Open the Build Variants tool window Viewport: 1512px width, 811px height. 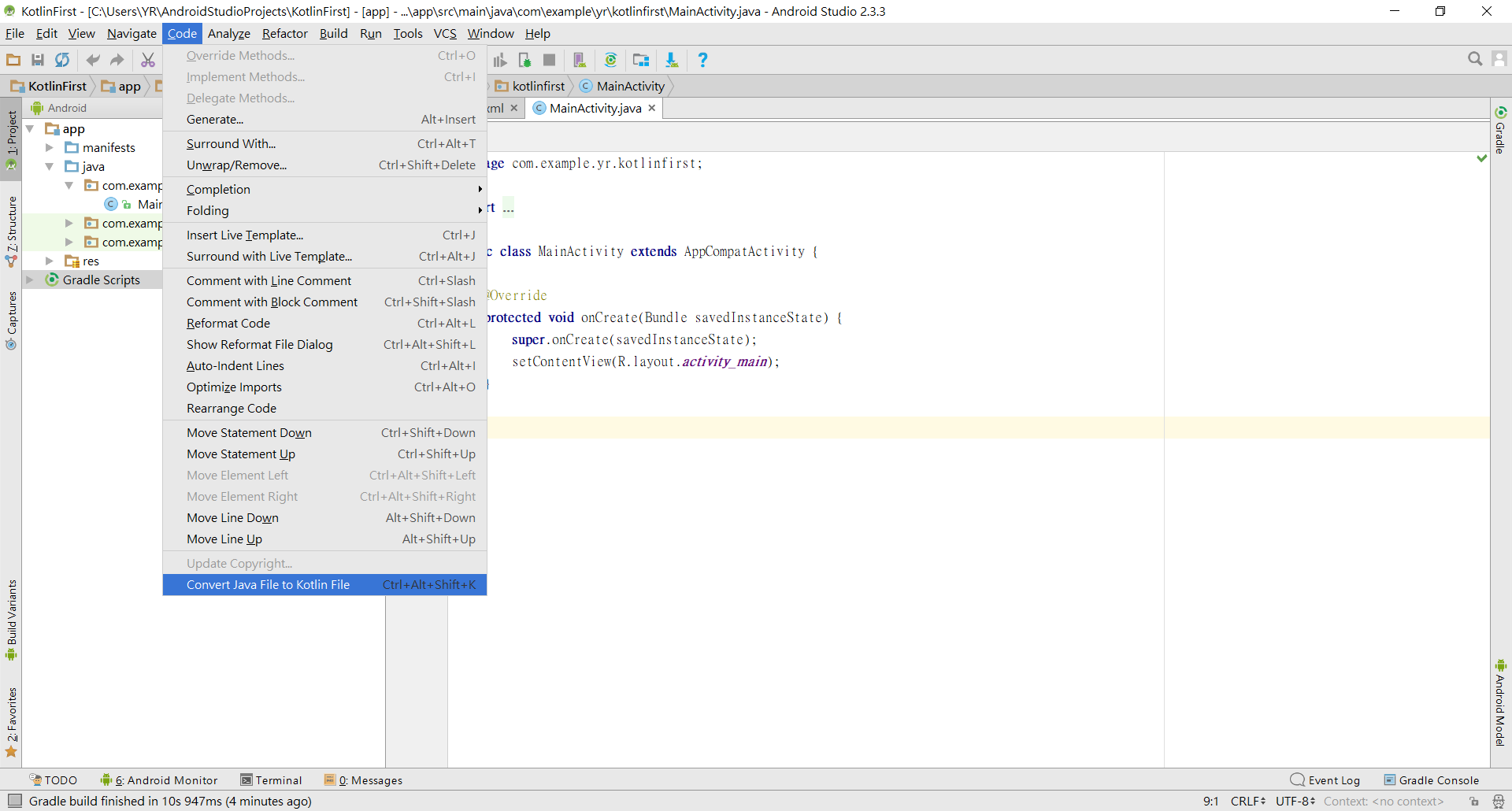11,620
